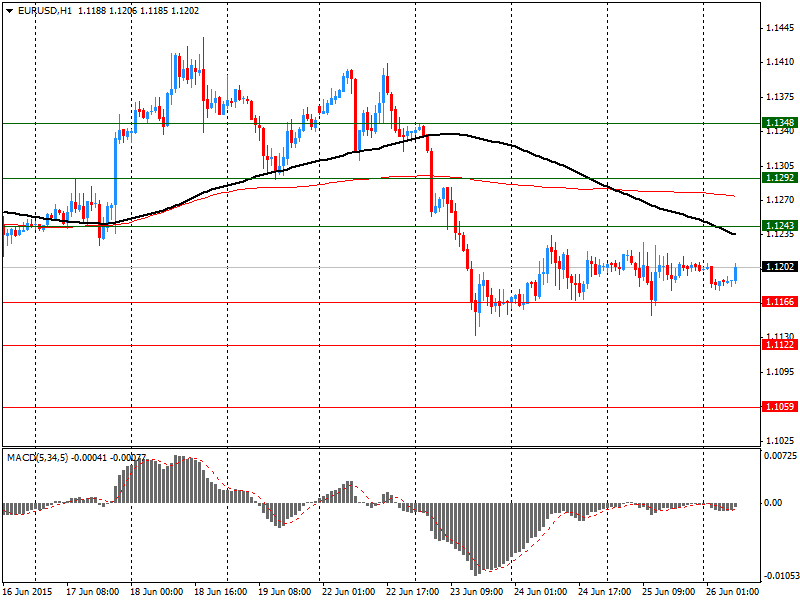The height and width of the screenshot is (600, 800).
Task: Click the EURUSD,H1 chart title text
Action: pos(45,11)
